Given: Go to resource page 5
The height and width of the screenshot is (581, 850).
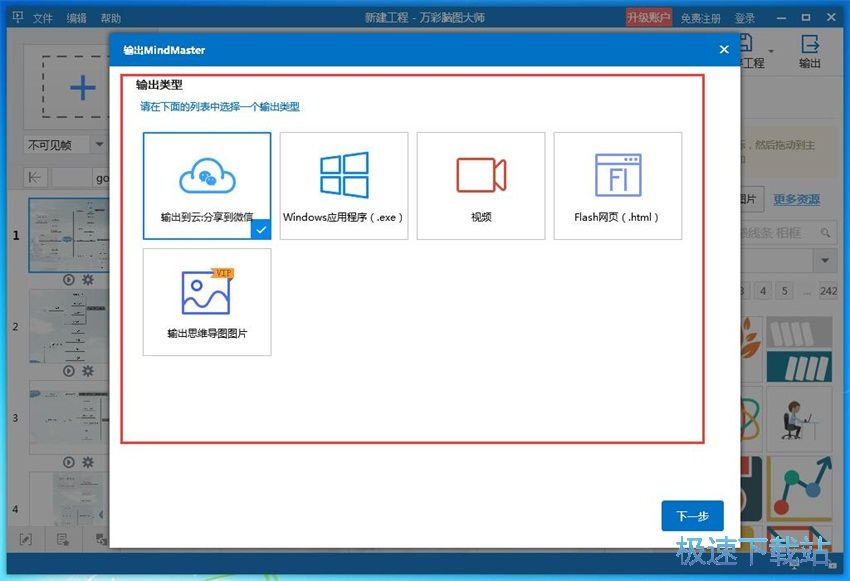Looking at the screenshot, I should (x=784, y=291).
